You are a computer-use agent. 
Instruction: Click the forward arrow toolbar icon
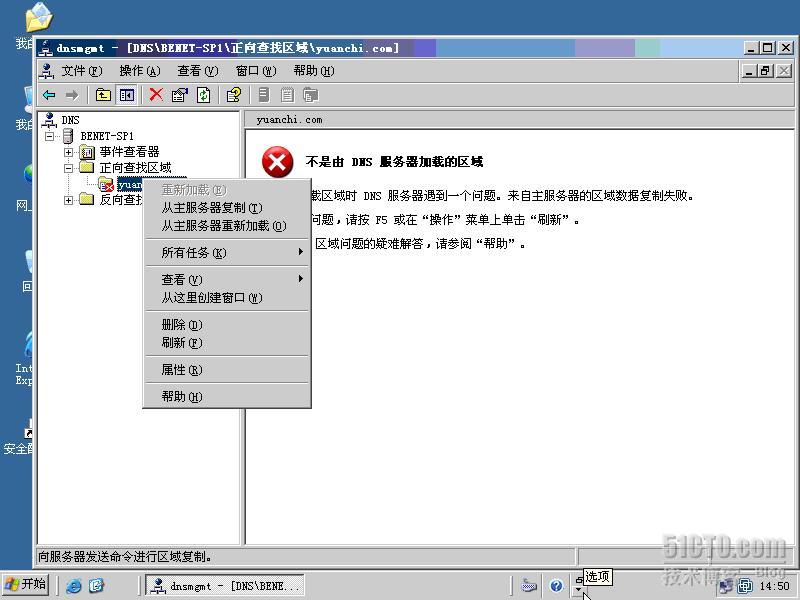[72, 95]
